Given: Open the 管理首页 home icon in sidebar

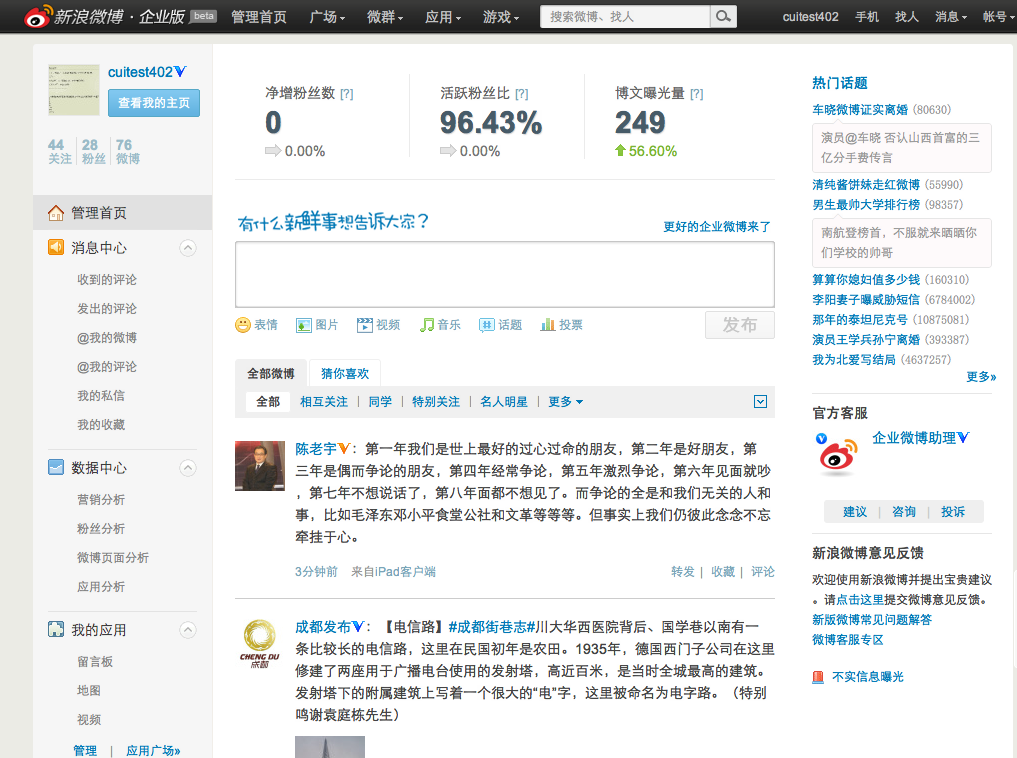Looking at the screenshot, I should coord(56,213).
